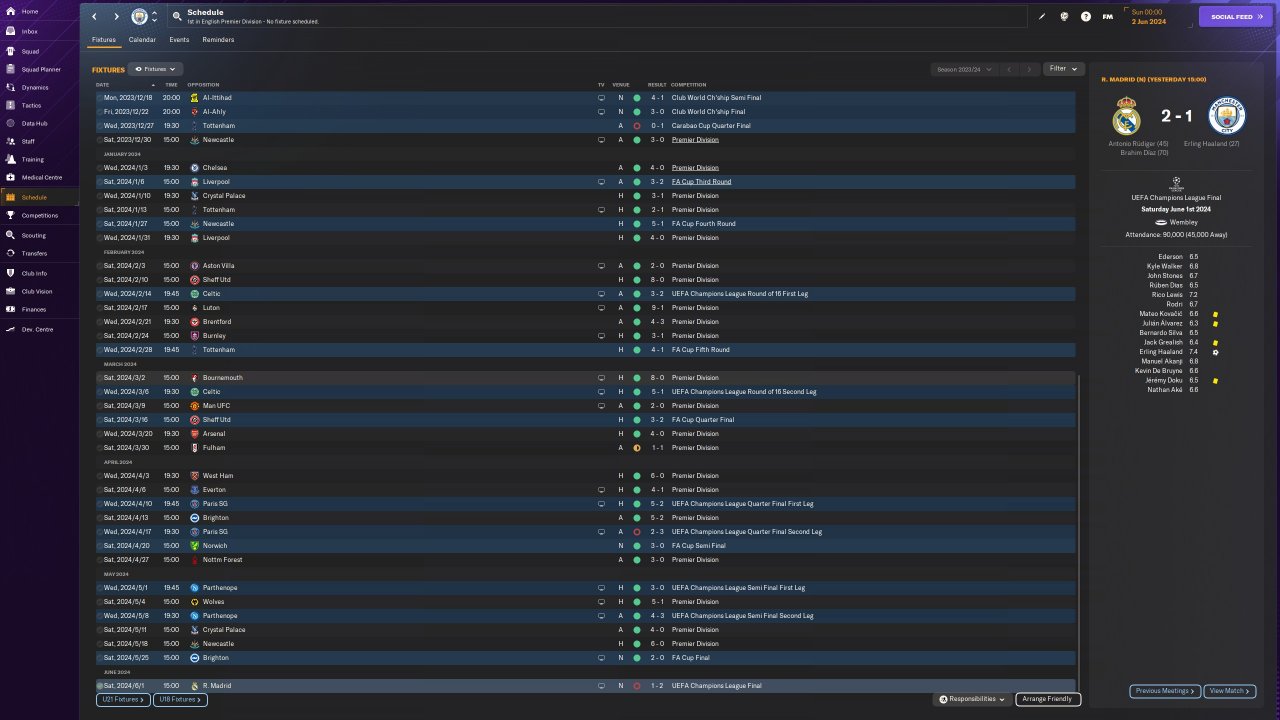1280x720 pixels.
Task: Go to next season arrow
Action: [1029, 69]
